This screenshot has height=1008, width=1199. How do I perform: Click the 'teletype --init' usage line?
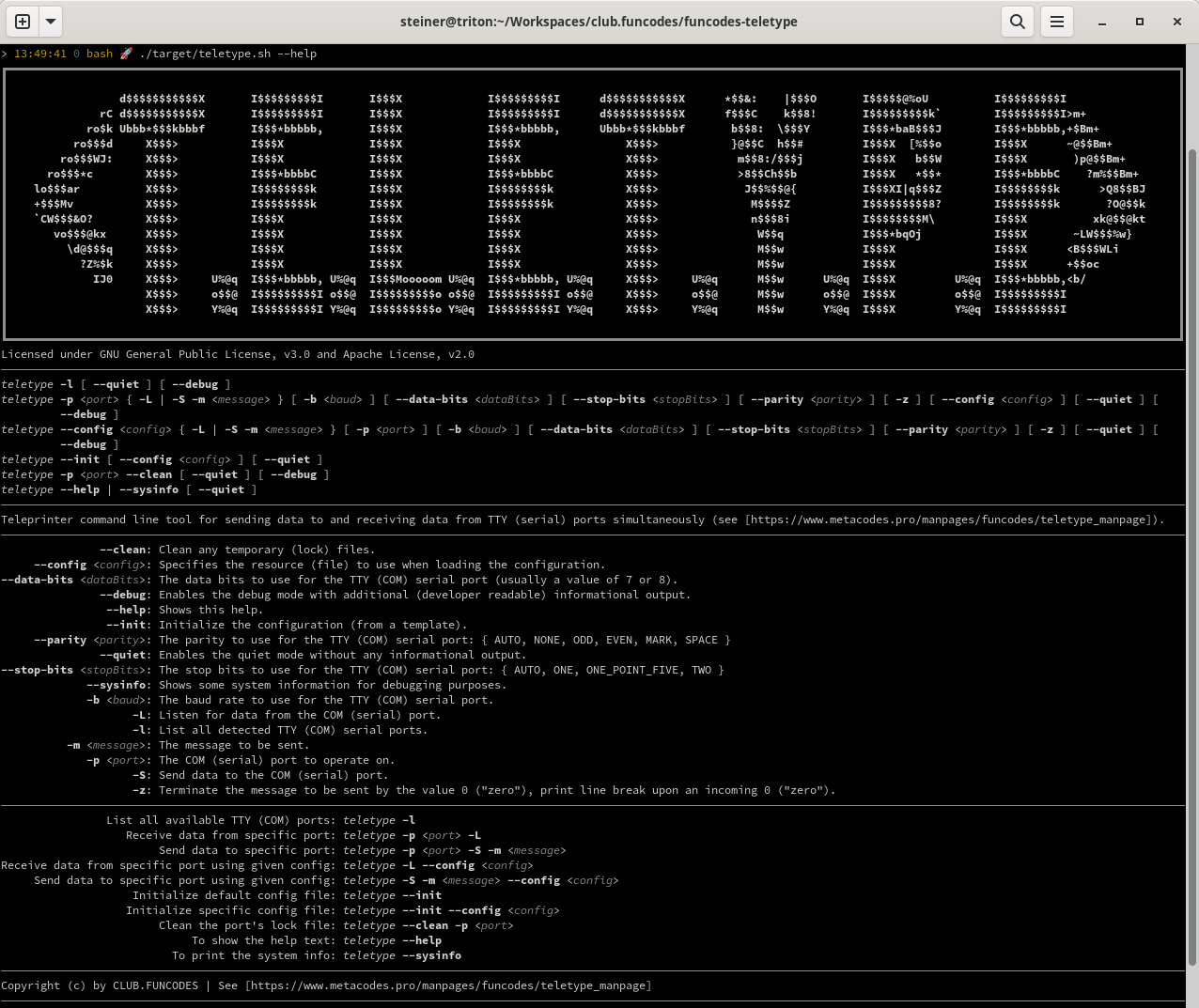point(162,459)
